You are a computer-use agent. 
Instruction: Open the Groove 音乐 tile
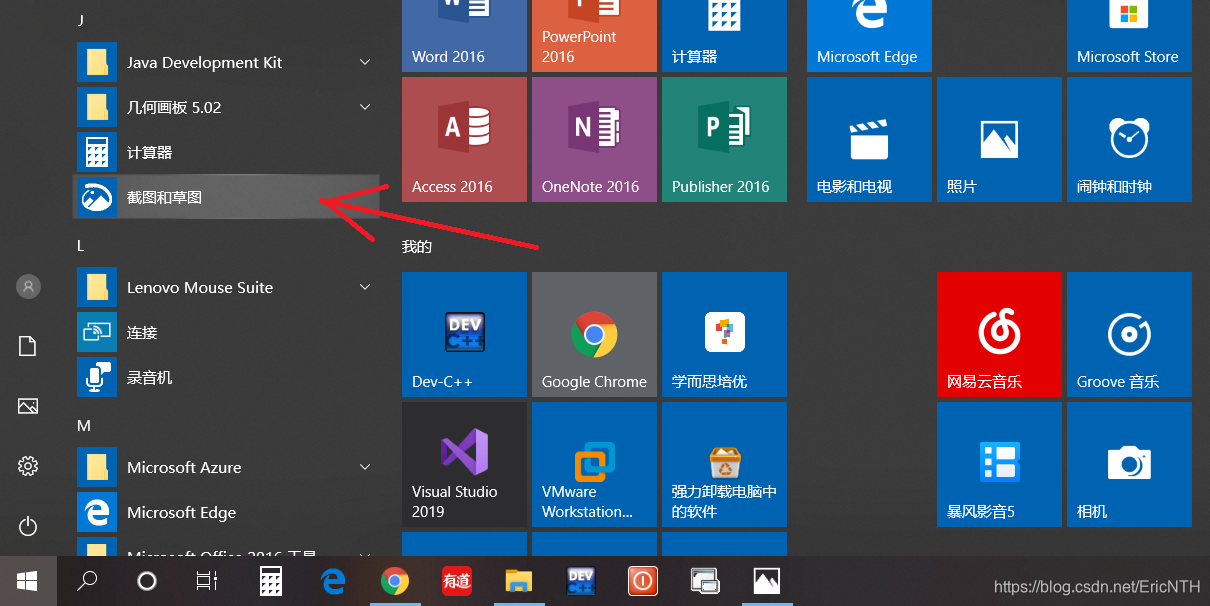click(1129, 334)
